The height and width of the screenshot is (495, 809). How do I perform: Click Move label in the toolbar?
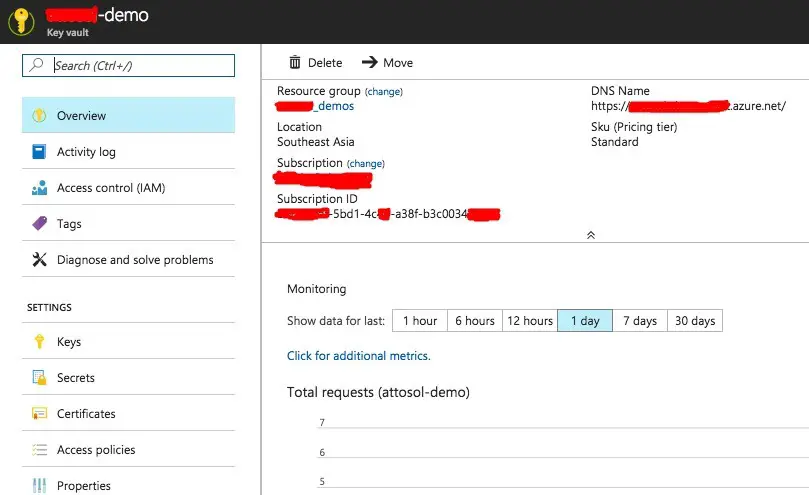tap(398, 62)
